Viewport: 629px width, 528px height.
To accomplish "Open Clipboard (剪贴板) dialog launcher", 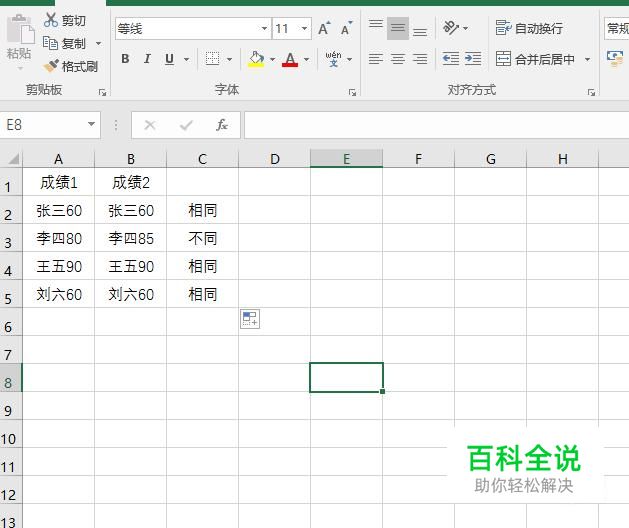I will click(102, 92).
